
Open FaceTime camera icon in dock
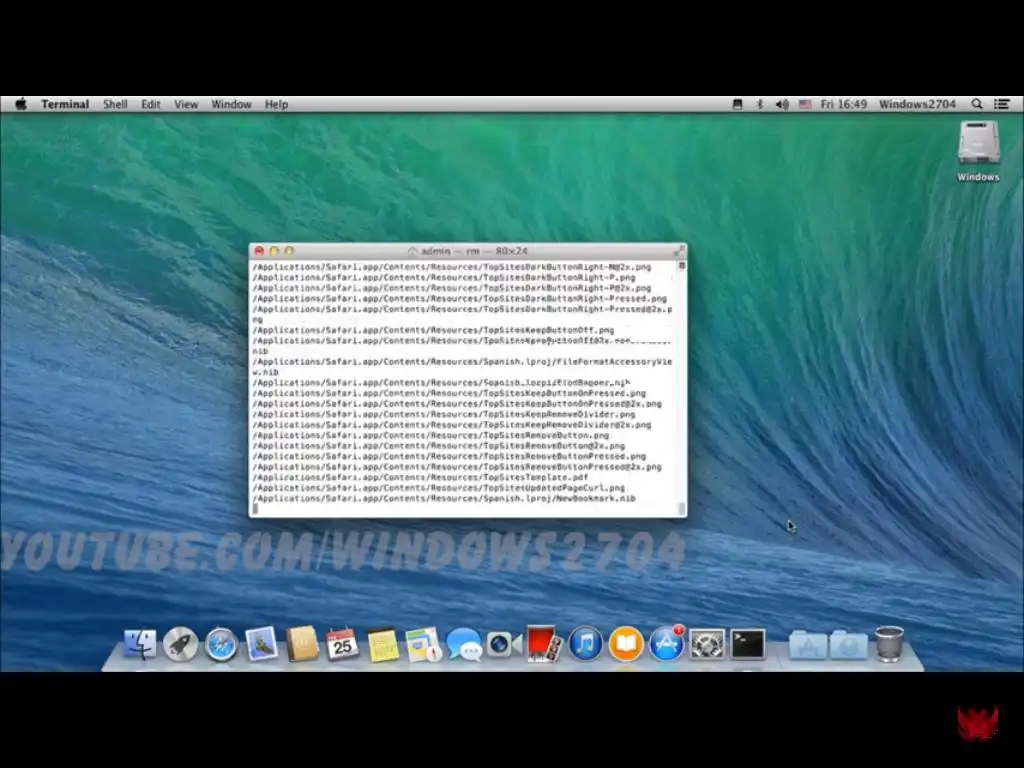(x=504, y=645)
